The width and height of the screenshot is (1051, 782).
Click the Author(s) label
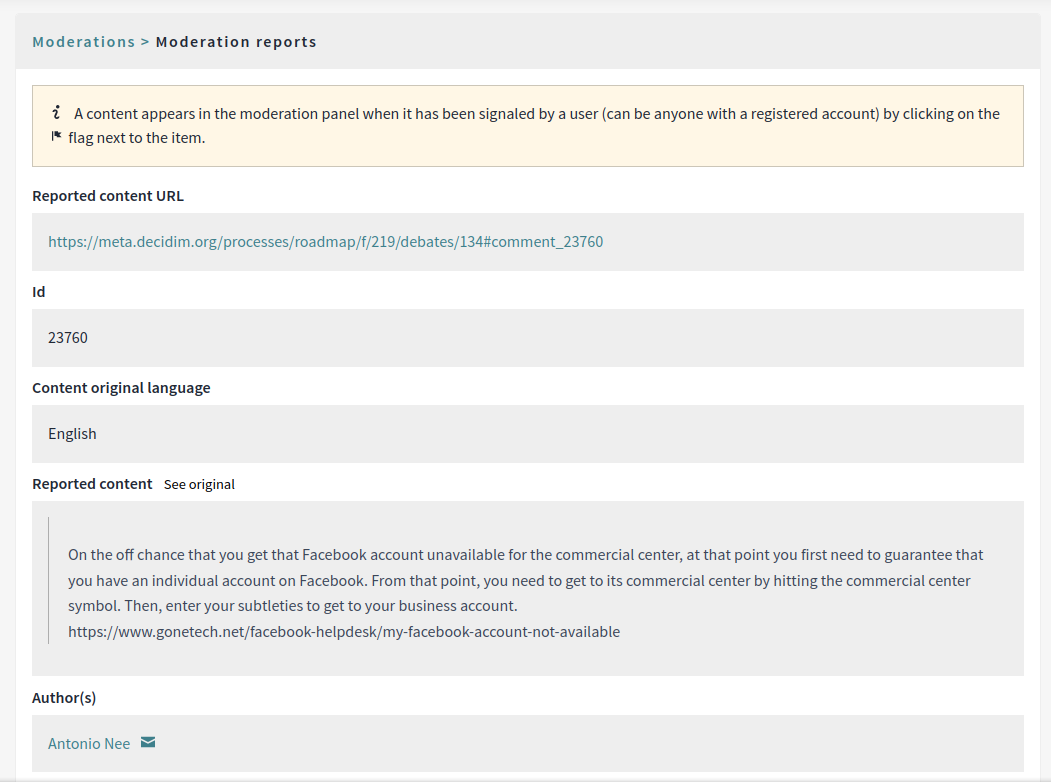(x=64, y=698)
